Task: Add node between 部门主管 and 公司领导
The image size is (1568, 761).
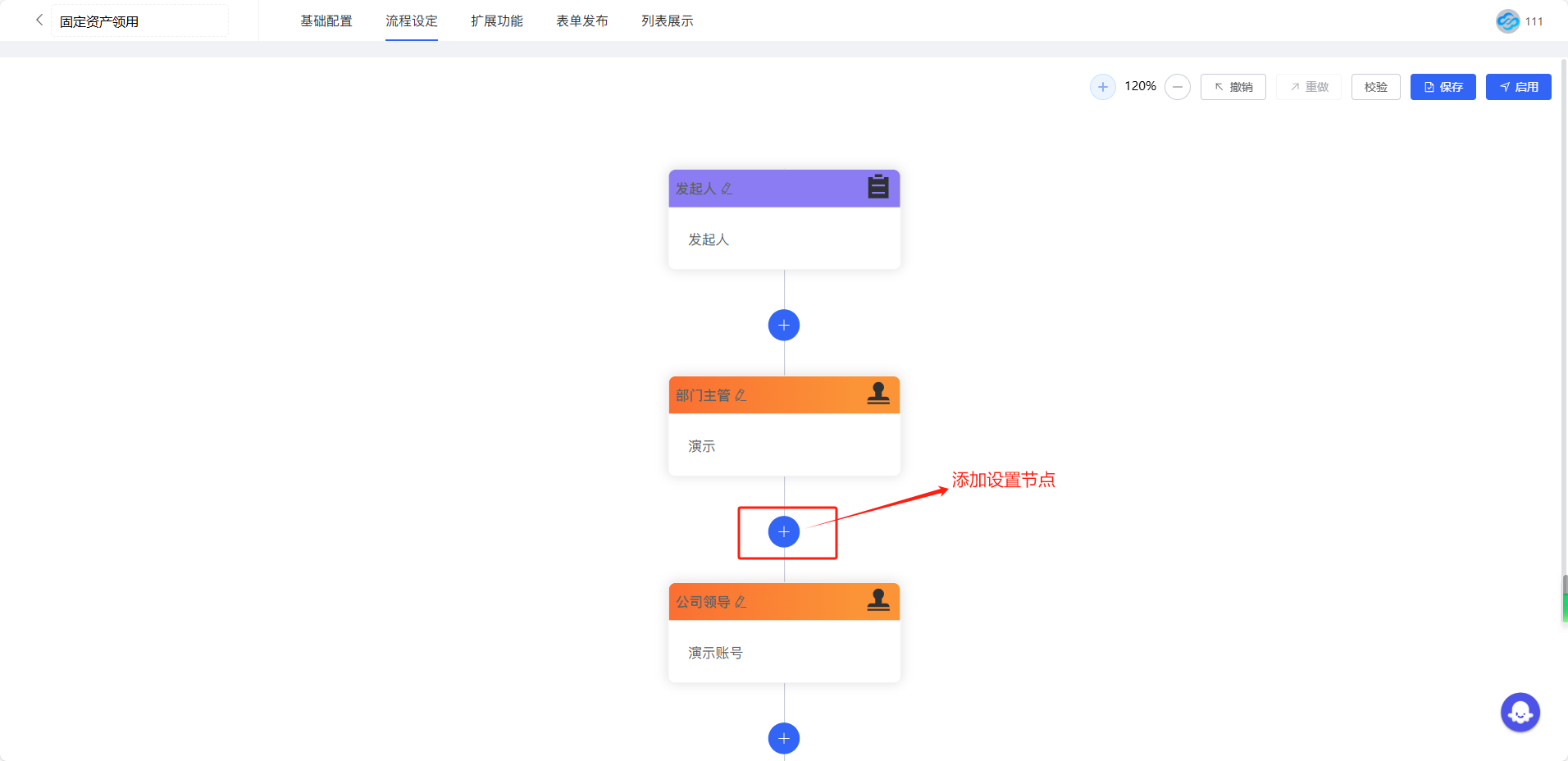Action: [783, 532]
